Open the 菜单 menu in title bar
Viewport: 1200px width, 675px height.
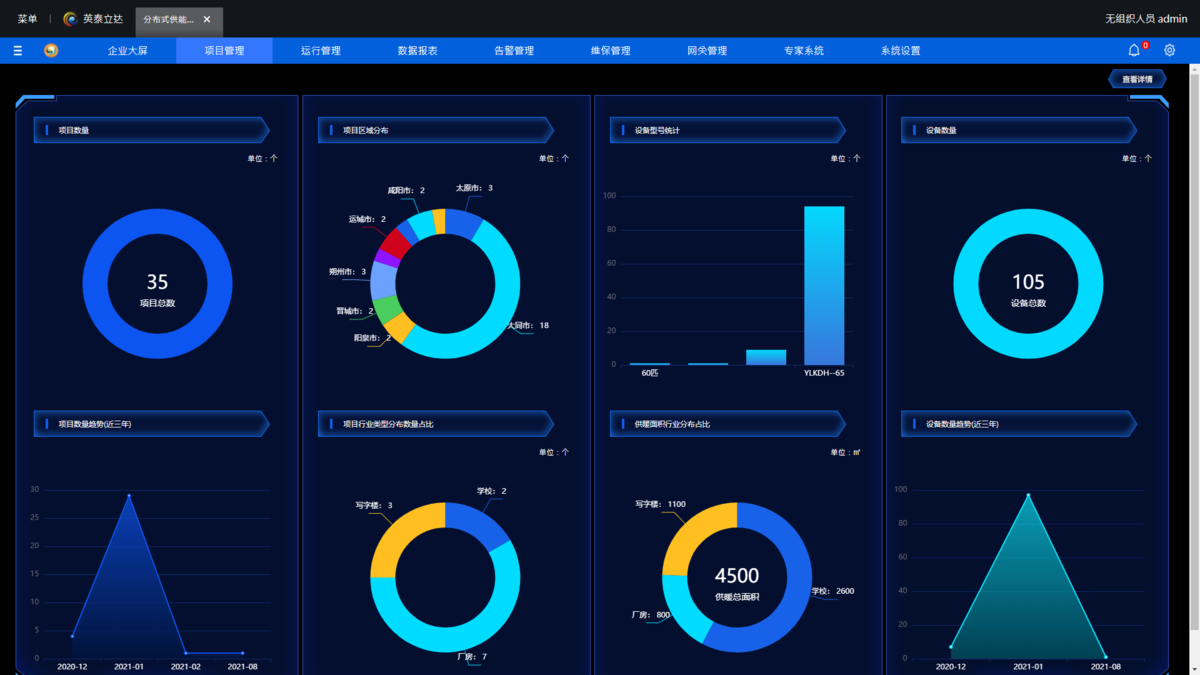[27, 19]
